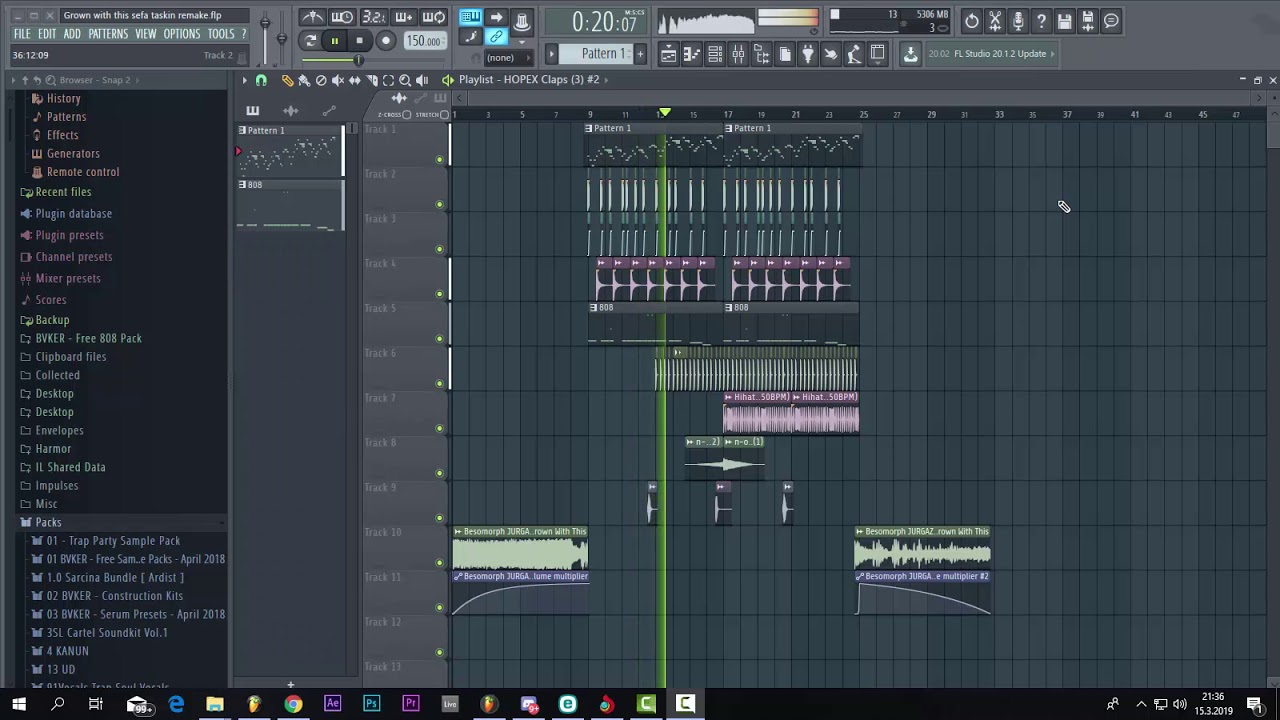This screenshot has height=720, width=1280.
Task: Open the Mixer from toolbar
Action: tap(738, 54)
